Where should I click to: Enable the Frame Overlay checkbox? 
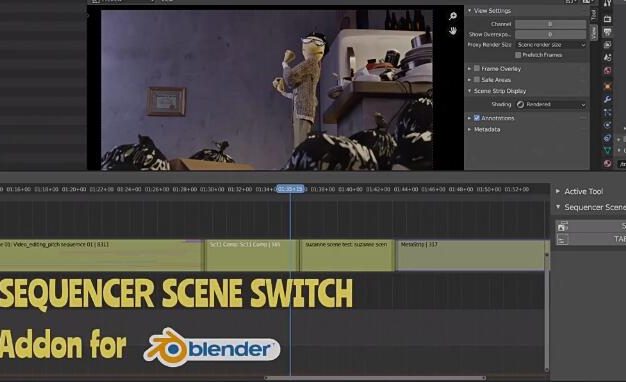tap(477, 68)
